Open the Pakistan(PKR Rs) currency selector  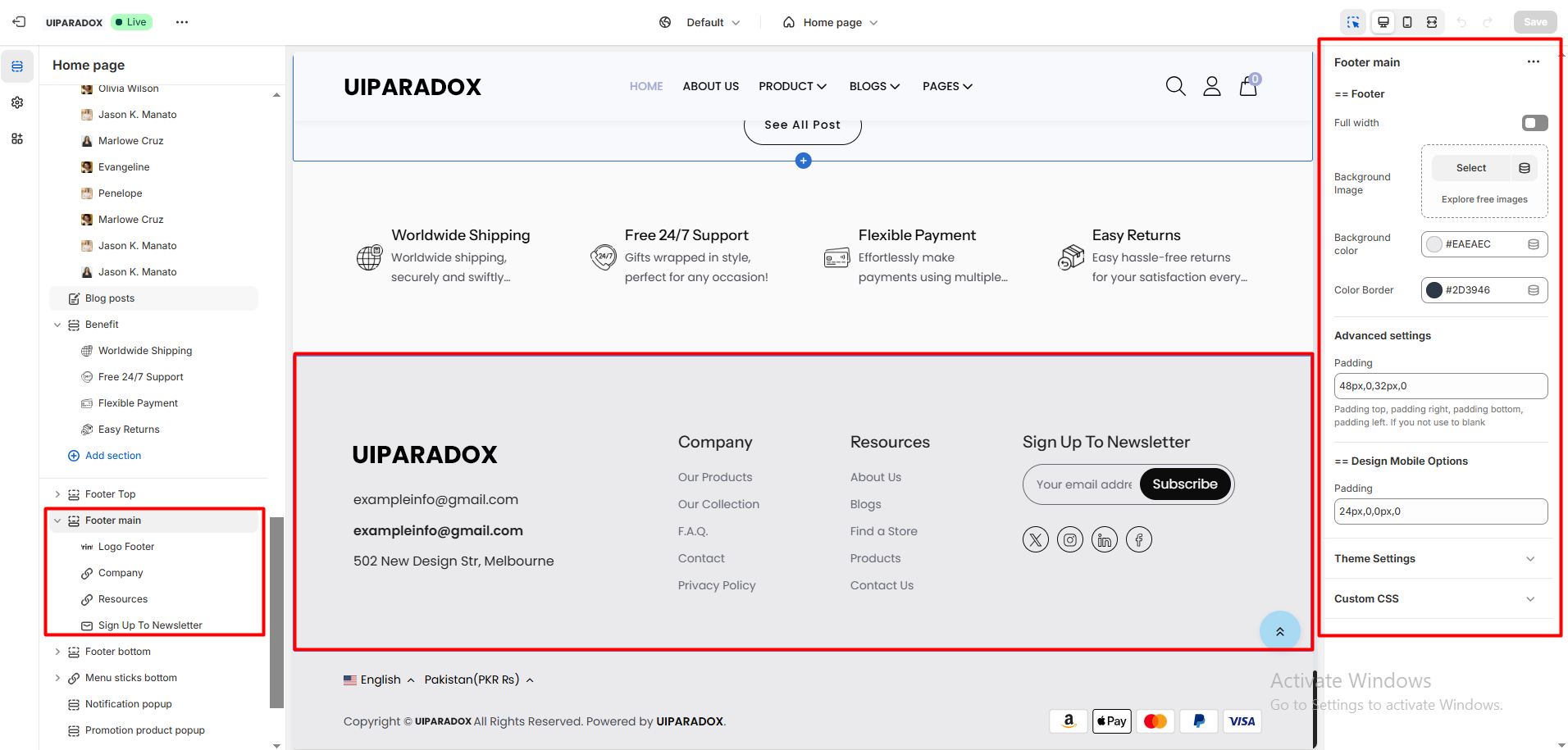(479, 680)
